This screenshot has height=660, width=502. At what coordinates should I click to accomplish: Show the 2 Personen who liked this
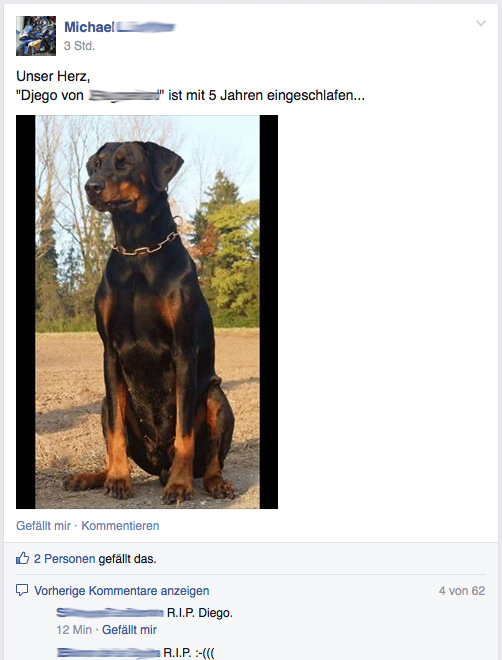coord(64,559)
